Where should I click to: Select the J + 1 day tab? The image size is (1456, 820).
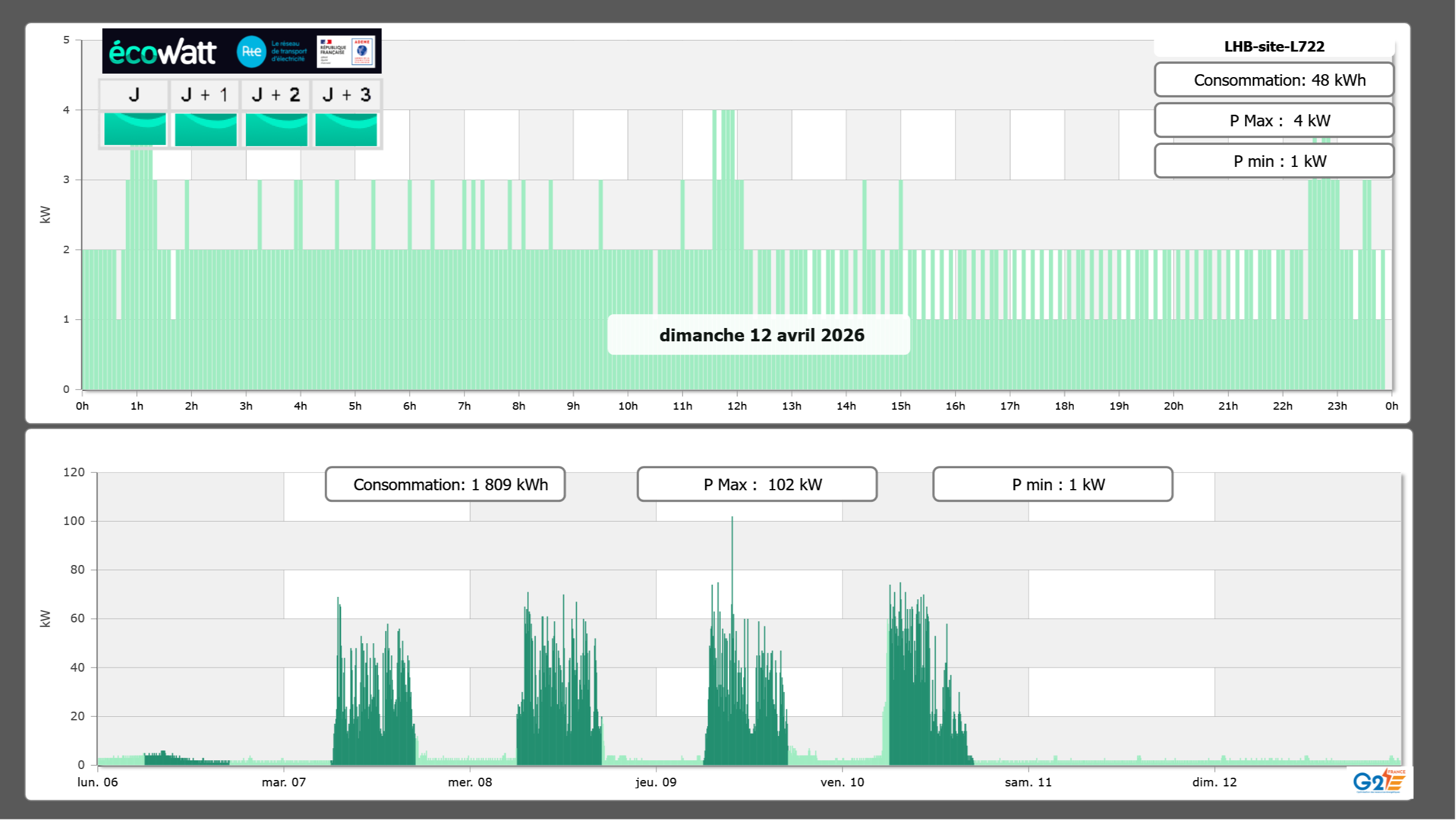pos(205,94)
